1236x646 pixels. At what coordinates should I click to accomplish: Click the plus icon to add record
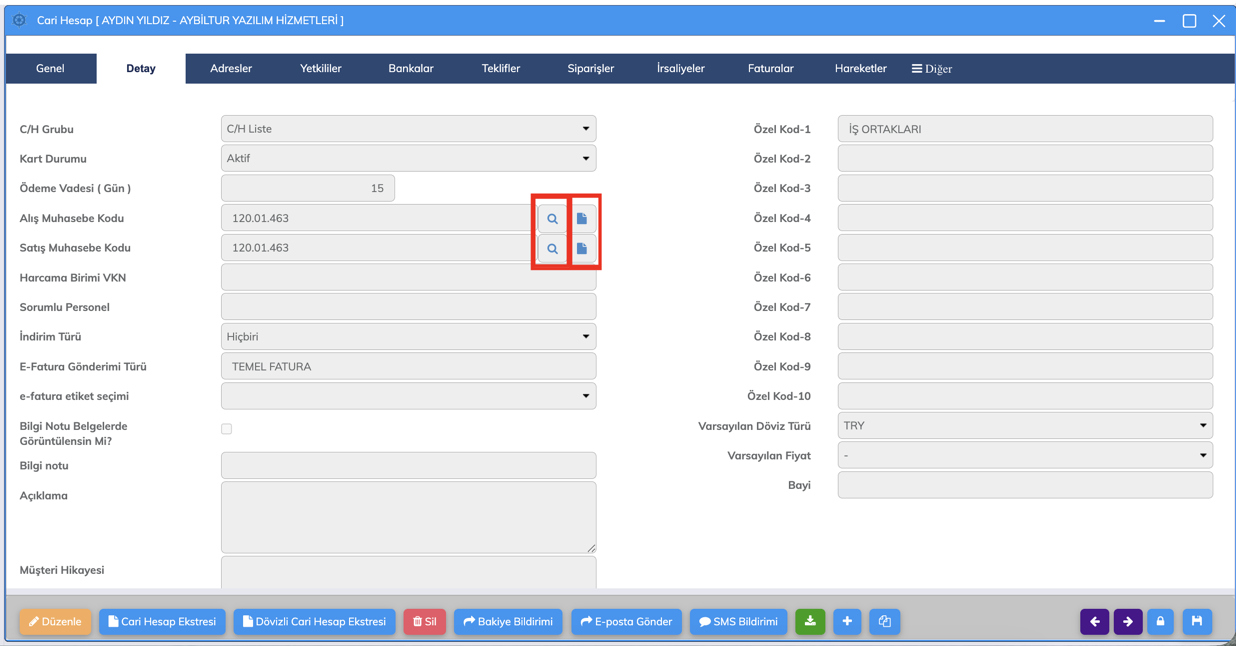(847, 622)
